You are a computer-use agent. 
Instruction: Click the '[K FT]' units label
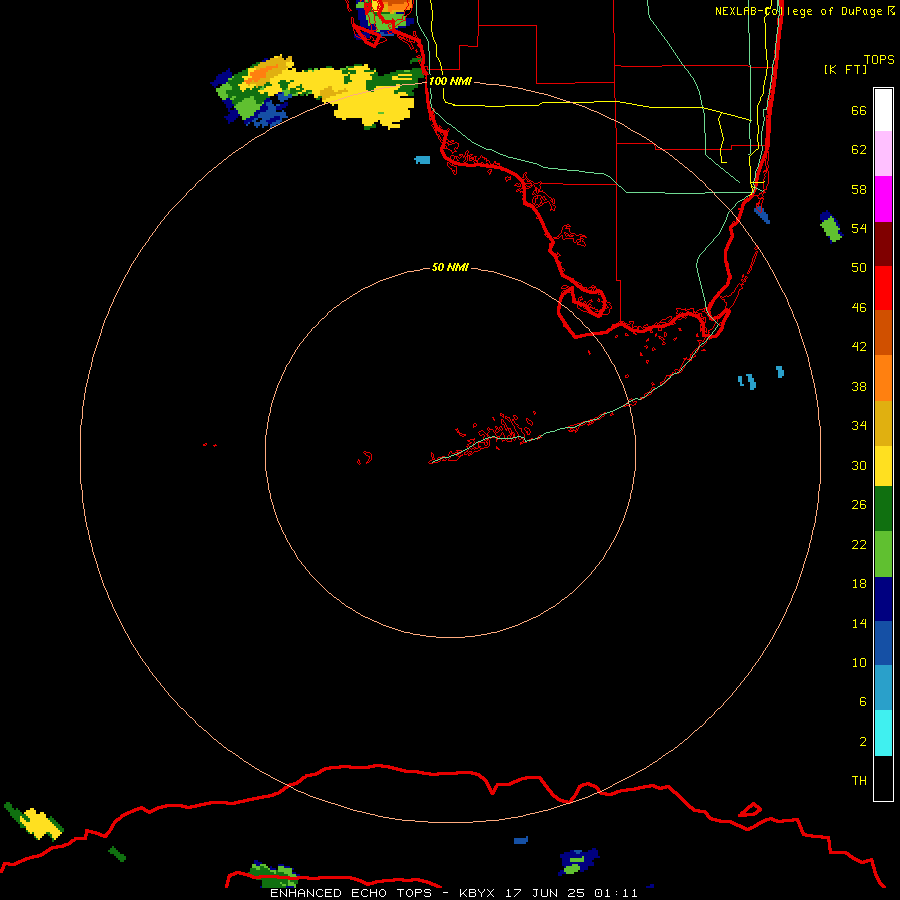(845, 69)
